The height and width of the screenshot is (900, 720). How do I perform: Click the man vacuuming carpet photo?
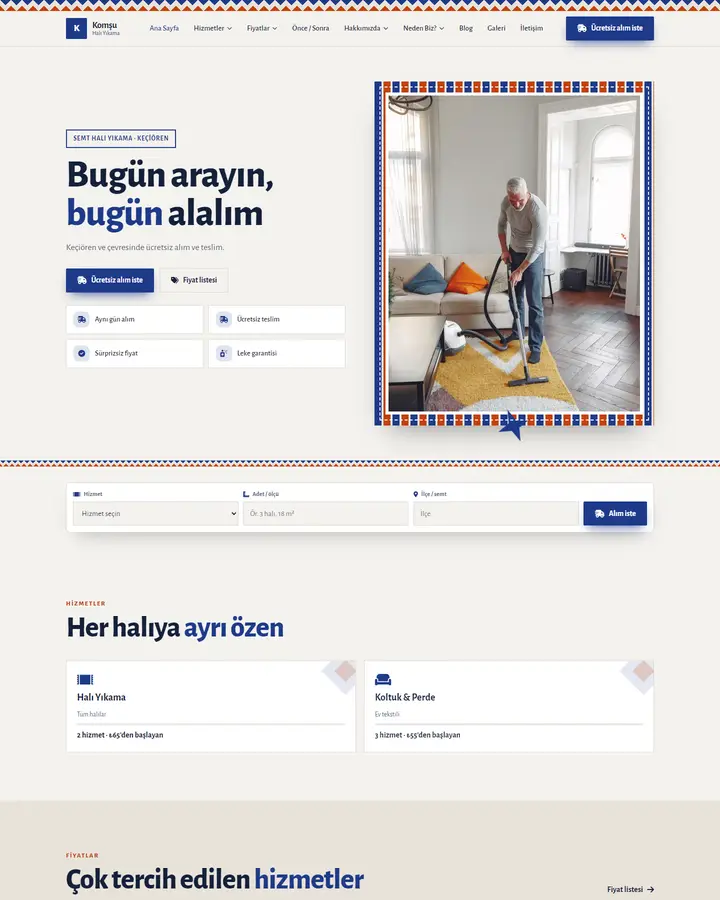(x=514, y=253)
